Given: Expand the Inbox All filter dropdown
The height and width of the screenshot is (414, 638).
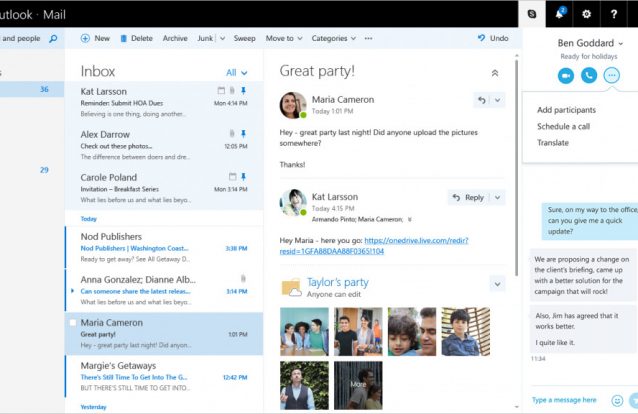Looking at the screenshot, I should click(x=237, y=72).
